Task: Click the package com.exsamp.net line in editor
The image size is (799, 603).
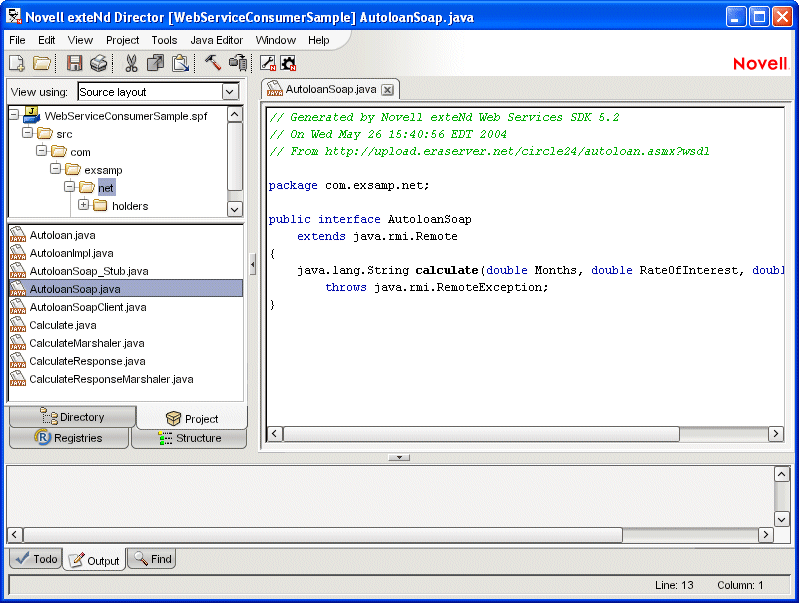Action: [349, 185]
